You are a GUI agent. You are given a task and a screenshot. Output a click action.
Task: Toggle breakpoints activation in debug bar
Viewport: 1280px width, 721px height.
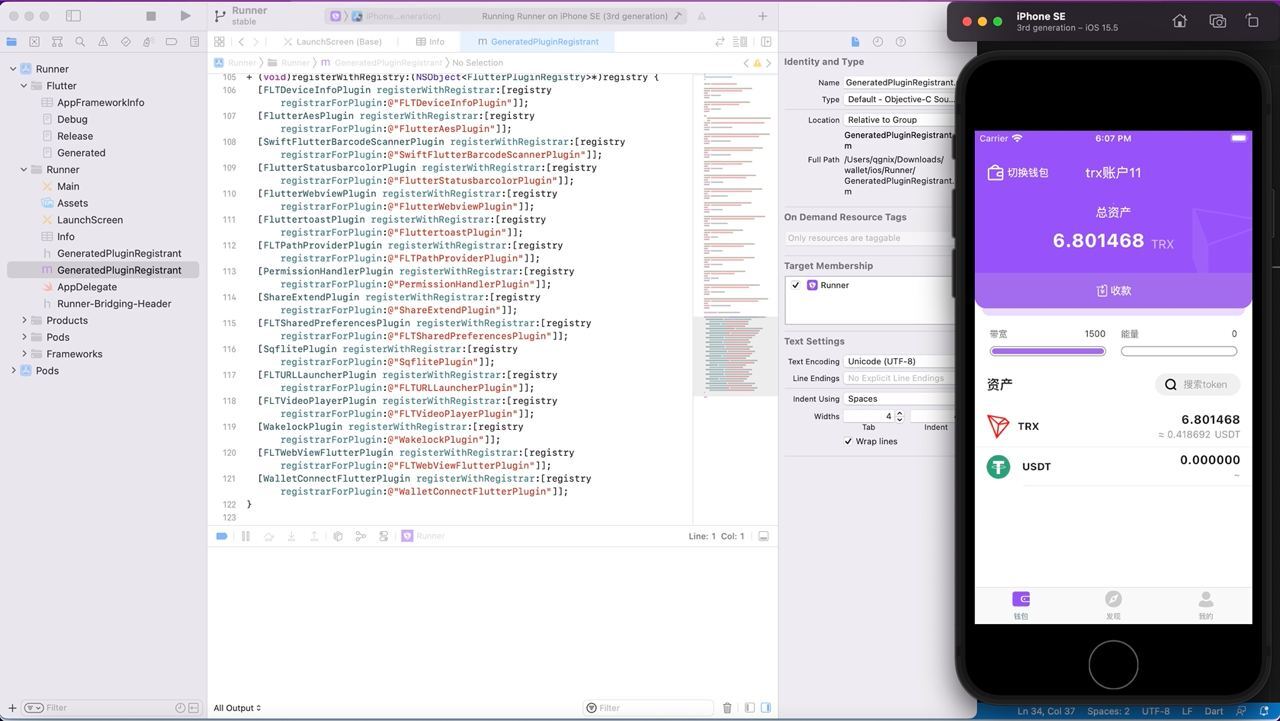(222, 536)
